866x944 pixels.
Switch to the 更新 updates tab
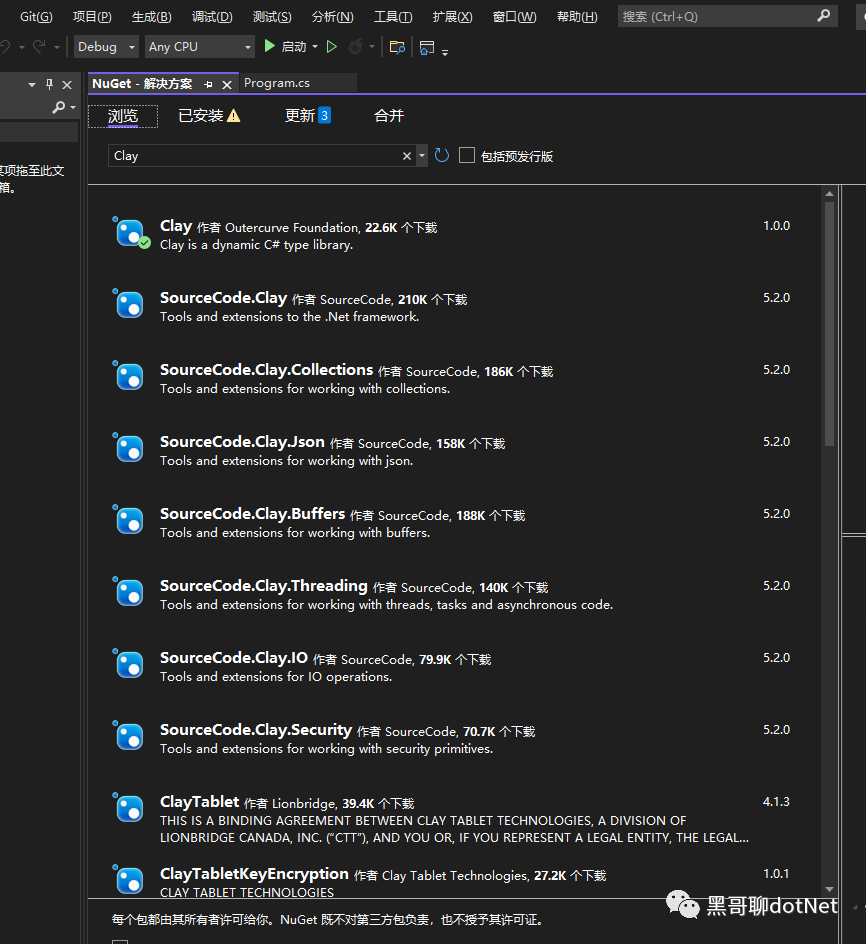click(307, 116)
